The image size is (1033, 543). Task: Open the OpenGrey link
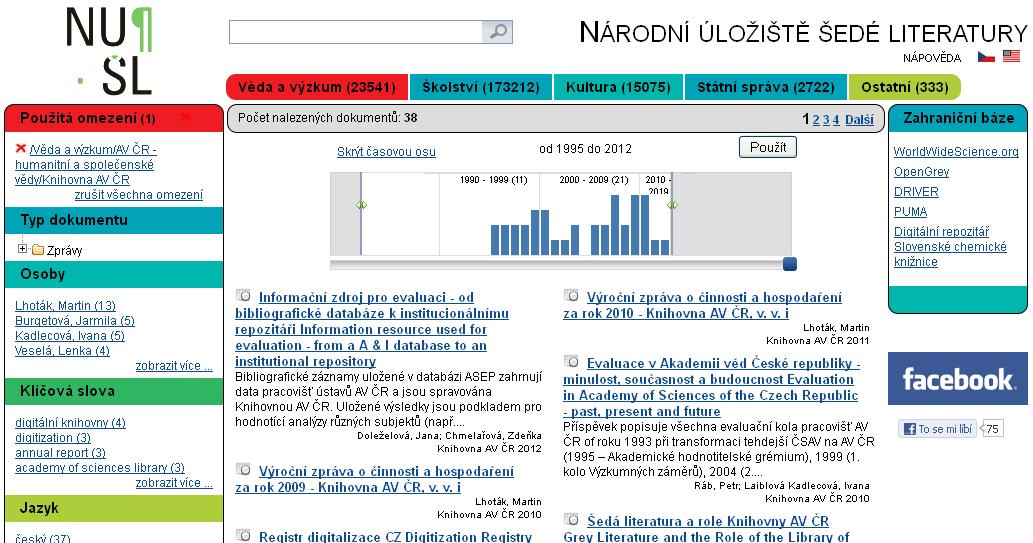921,171
